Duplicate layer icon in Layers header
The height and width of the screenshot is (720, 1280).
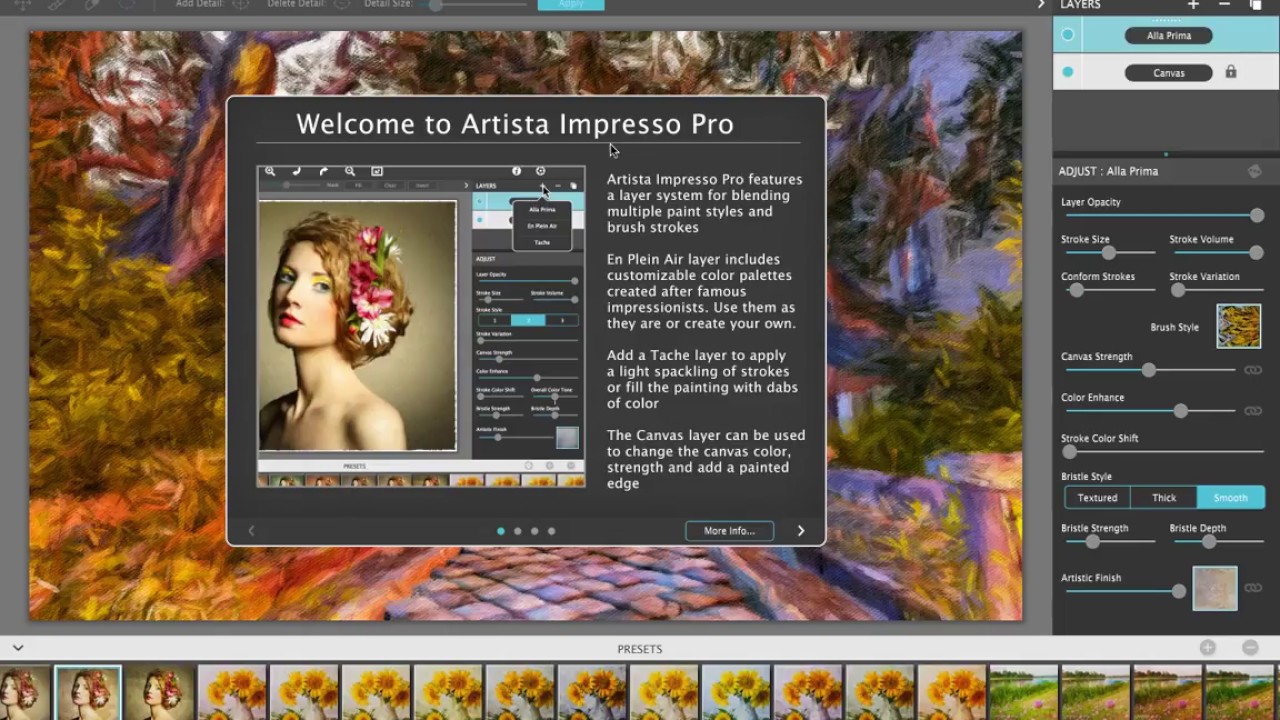click(x=1256, y=5)
